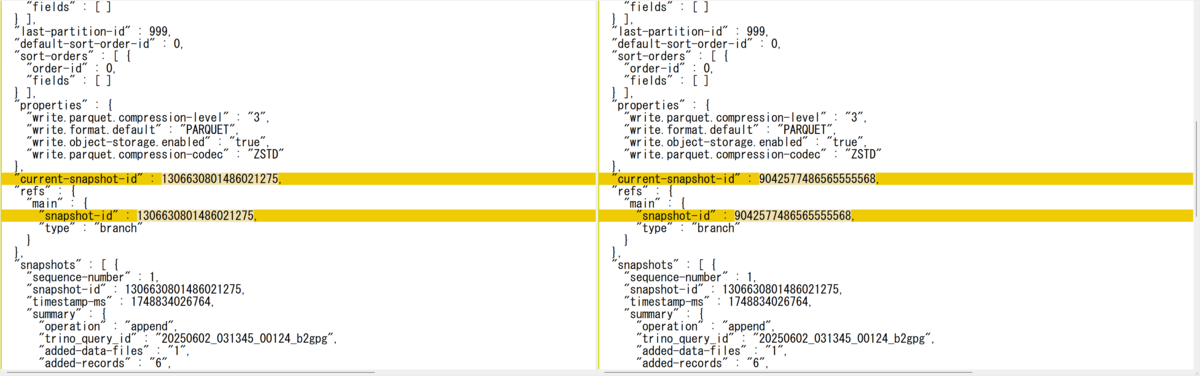This screenshot has height=376, width=1200.
Task: Select "type" : "branch" in left pane
Action: pyautogui.click(x=91, y=227)
